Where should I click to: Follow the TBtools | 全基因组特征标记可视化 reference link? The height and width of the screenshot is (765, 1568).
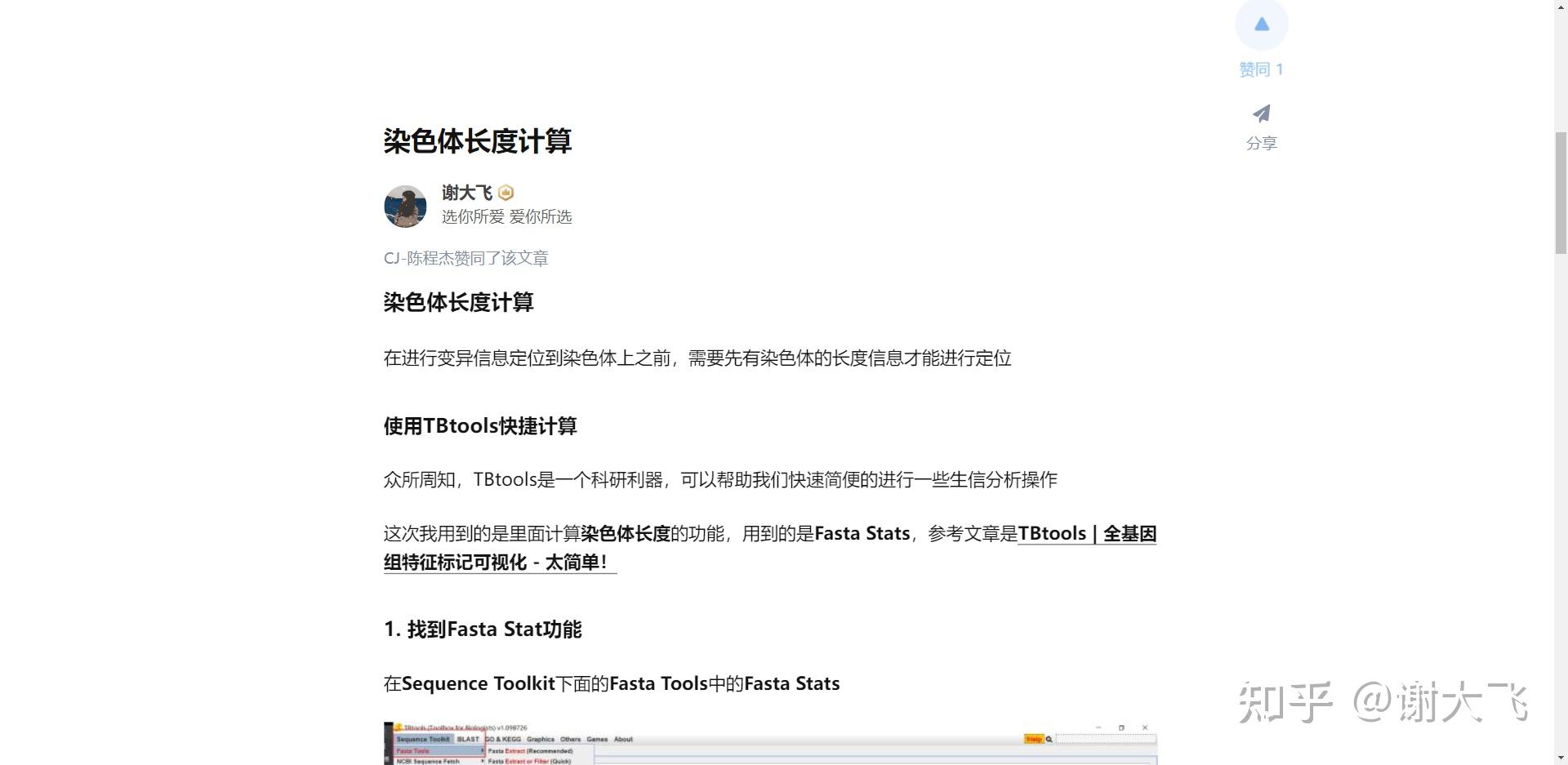click(770, 548)
